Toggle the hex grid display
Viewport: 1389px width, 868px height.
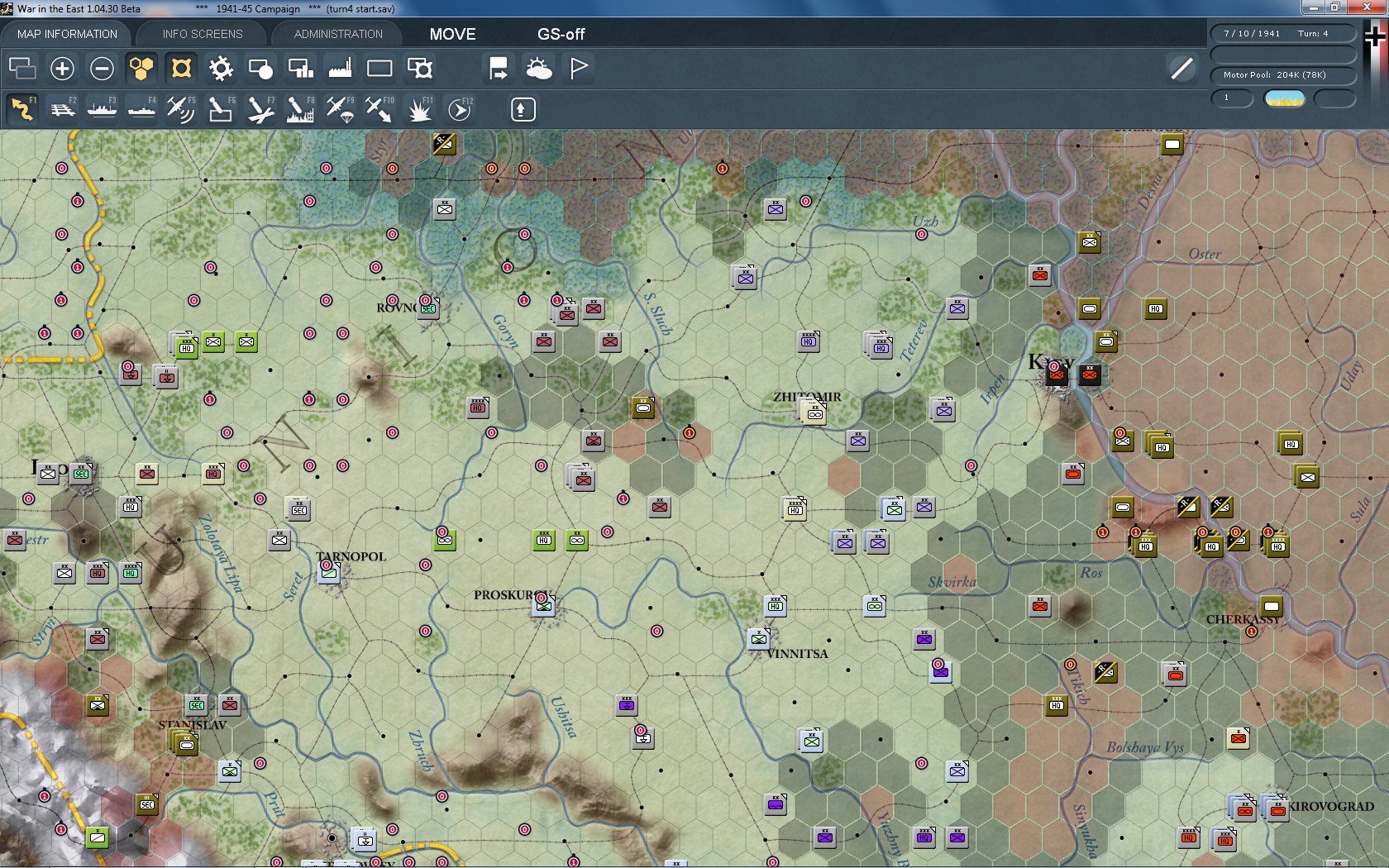click(x=141, y=68)
